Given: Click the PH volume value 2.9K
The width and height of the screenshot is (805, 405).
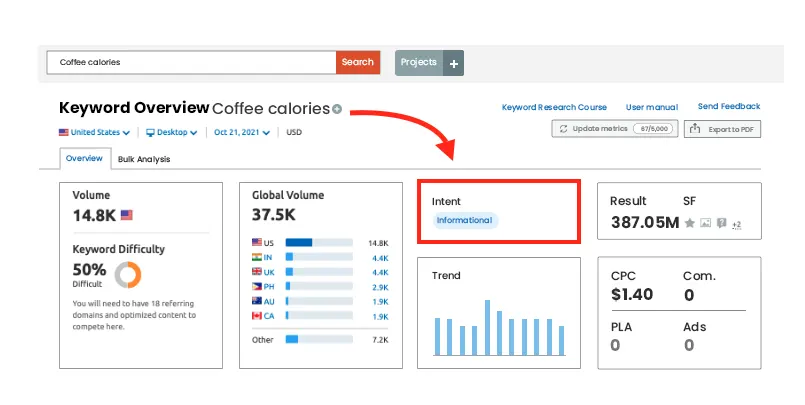Looking at the screenshot, I should click(380, 287).
